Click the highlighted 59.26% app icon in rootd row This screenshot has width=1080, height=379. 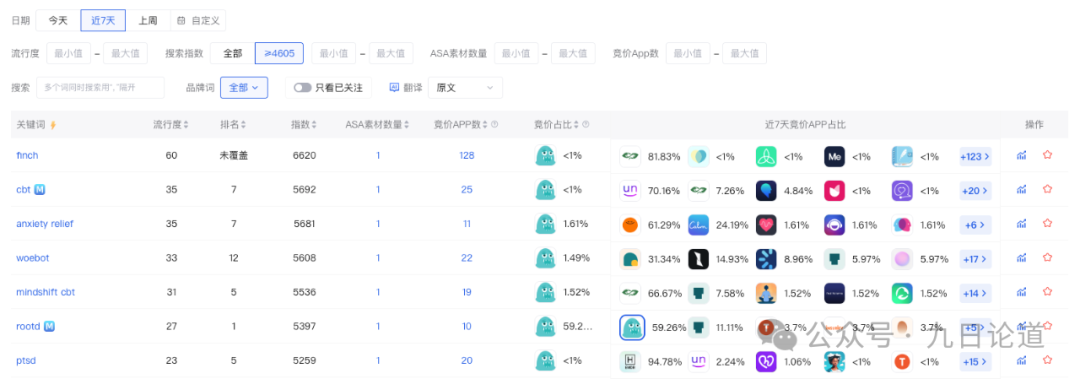click(x=632, y=327)
